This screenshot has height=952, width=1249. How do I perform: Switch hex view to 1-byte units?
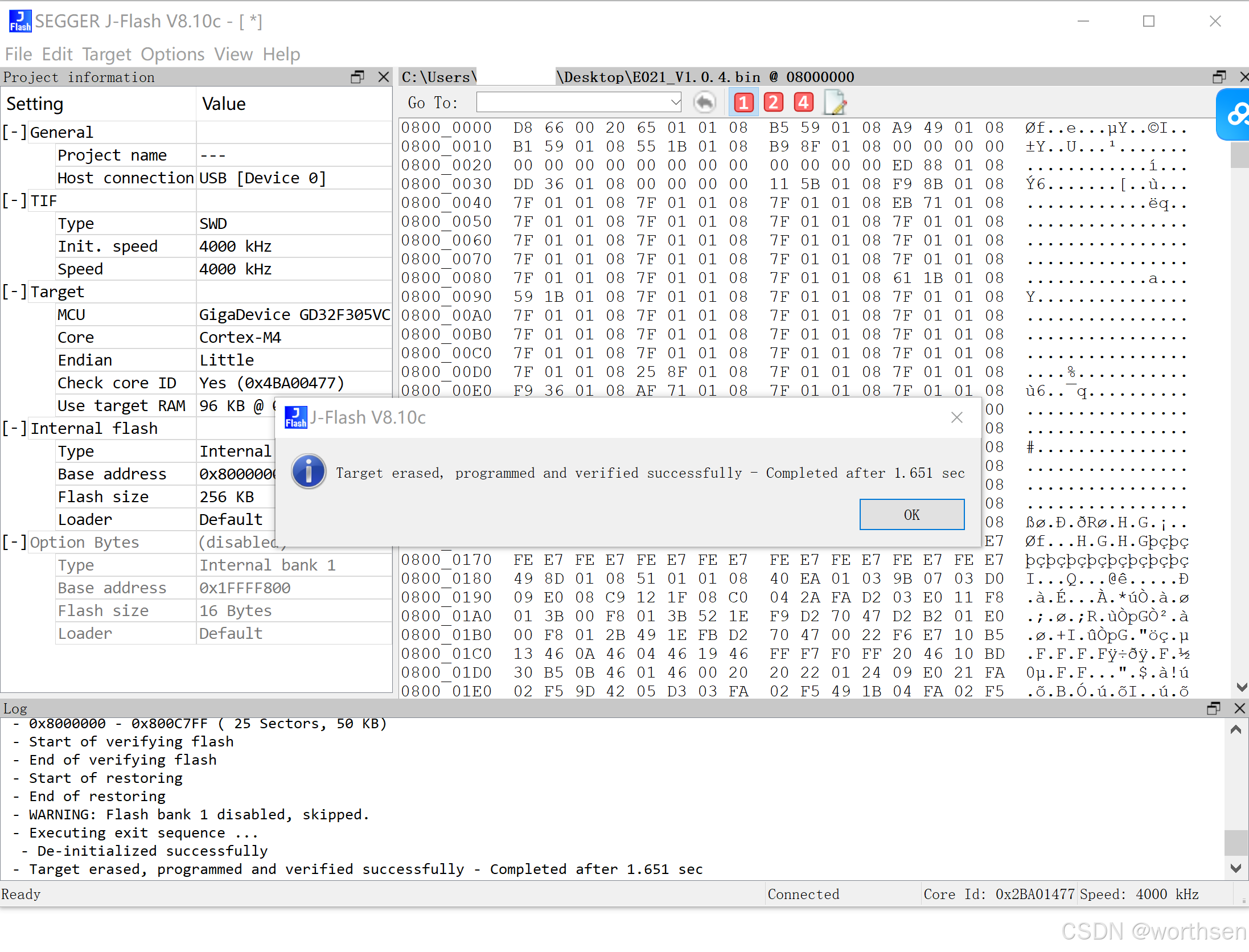(x=743, y=102)
